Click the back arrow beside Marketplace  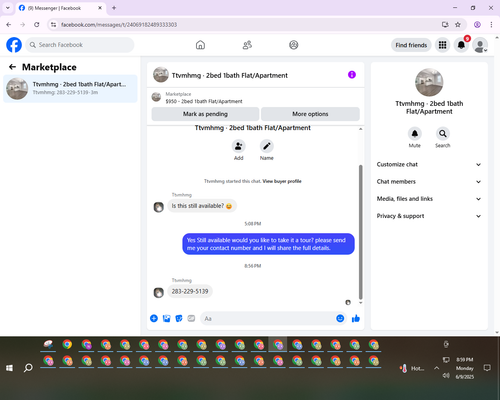pyautogui.click(x=12, y=67)
